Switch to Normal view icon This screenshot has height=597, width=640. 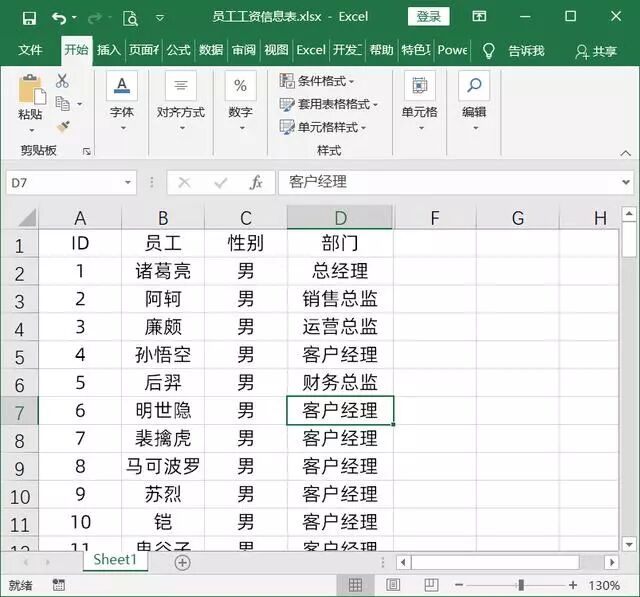click(355, 585)
